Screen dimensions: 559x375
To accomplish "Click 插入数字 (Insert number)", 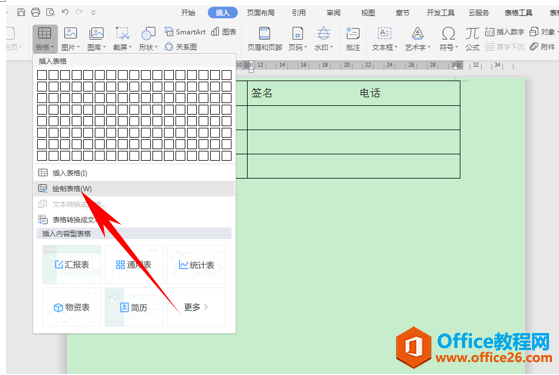I will click(x=504, y=32).
